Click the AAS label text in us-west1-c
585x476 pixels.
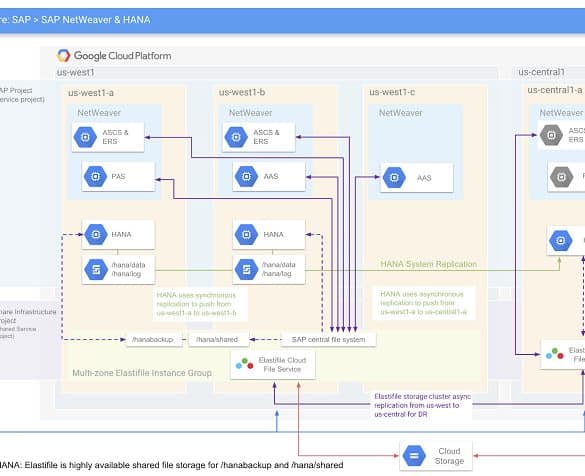424,178
